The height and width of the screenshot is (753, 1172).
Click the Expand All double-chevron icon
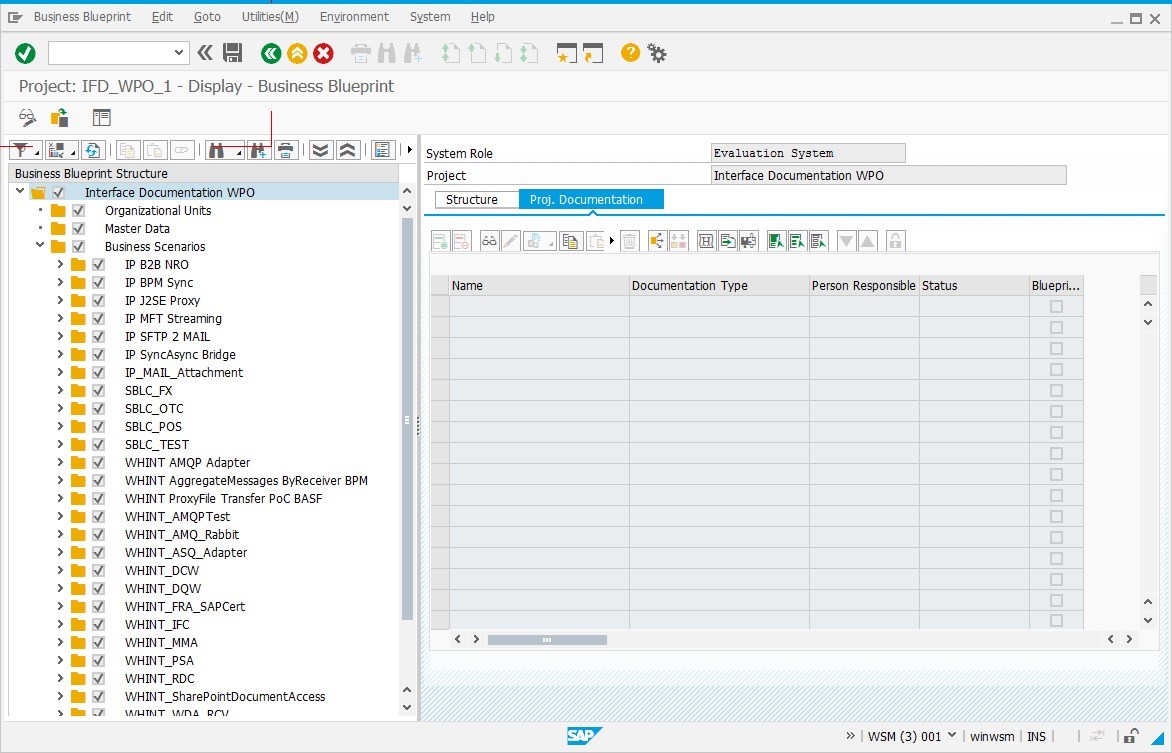(x=320, y=150)
